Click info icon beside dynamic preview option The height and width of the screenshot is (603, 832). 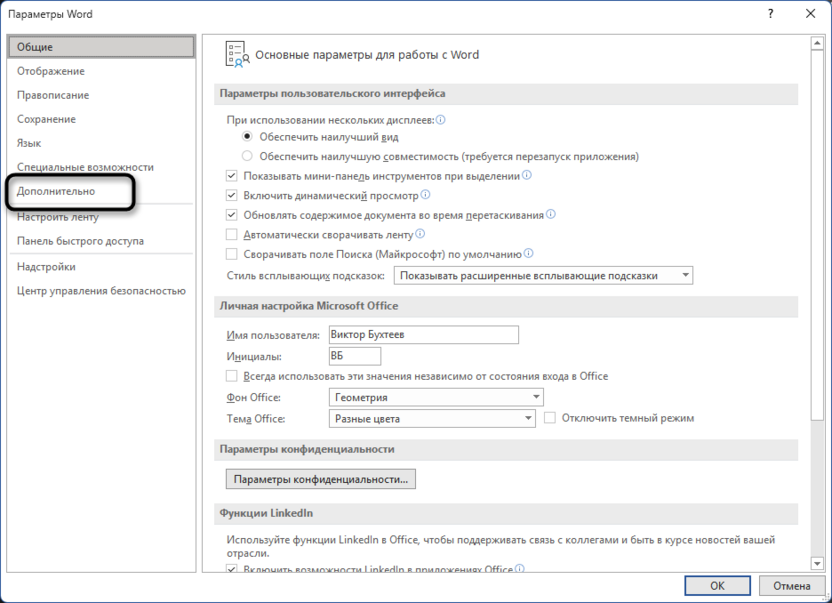pyautogui.click(x=425, y=195)
